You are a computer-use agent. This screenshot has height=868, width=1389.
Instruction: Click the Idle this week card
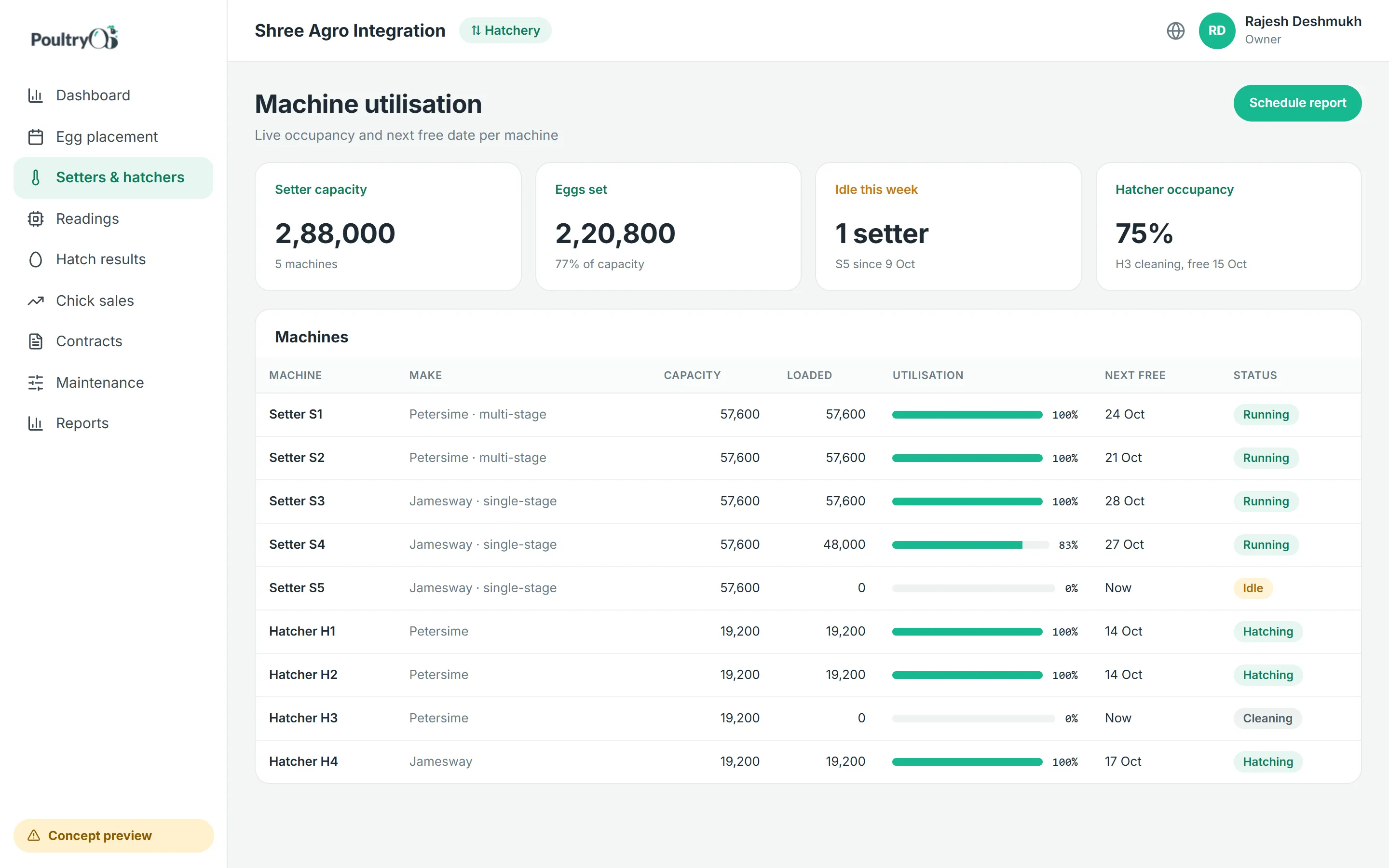pos(948,227)
